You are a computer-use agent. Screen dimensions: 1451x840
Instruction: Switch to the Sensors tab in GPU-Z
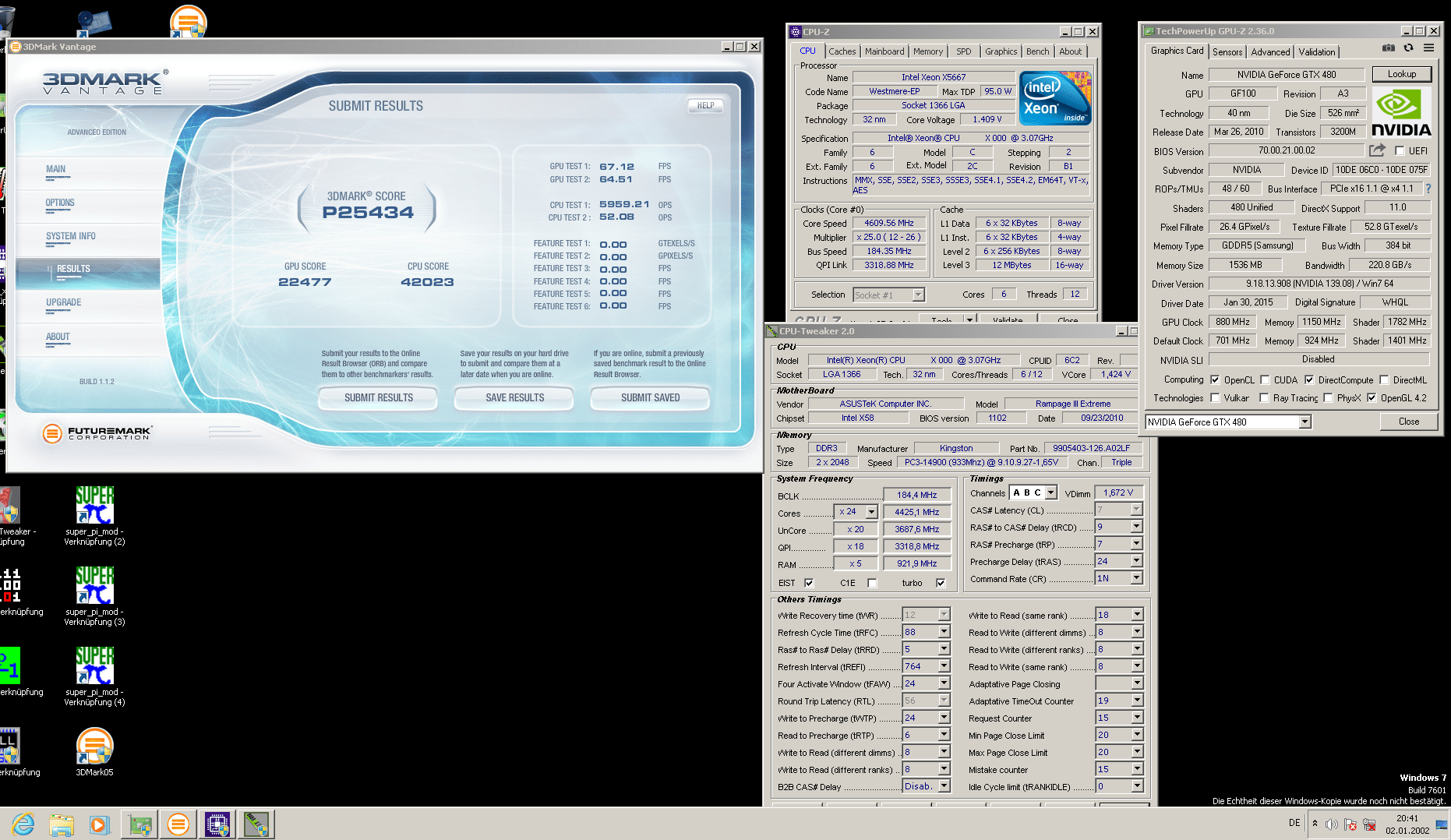point(1227,52)
